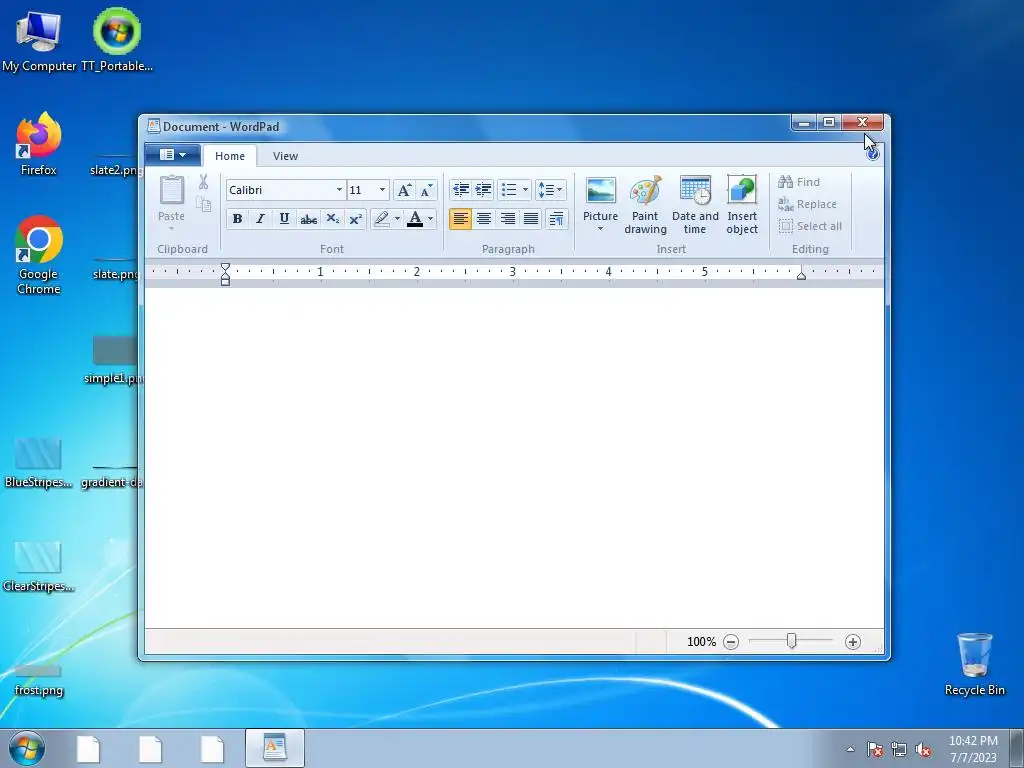The height and width of the screenshot is (768, 1024).
Task: Increase paragraph indent
Action: (x=483, y=190)
